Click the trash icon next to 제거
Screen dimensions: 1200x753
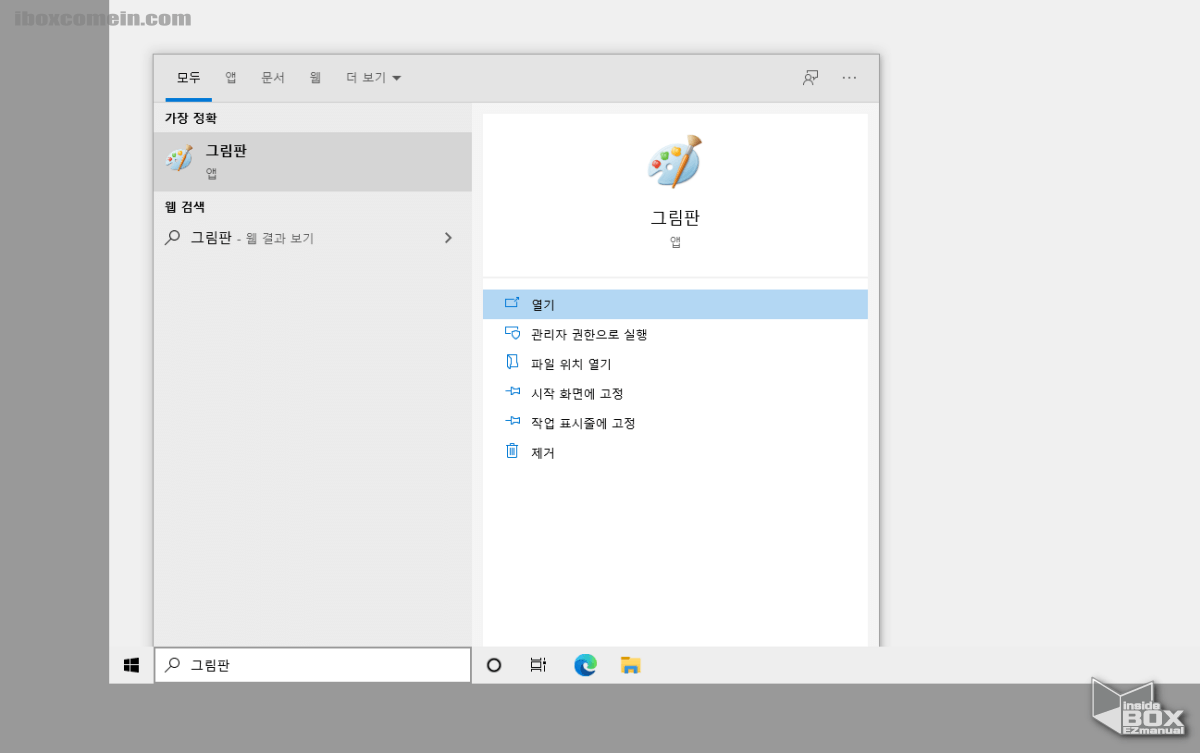[513, 452]
